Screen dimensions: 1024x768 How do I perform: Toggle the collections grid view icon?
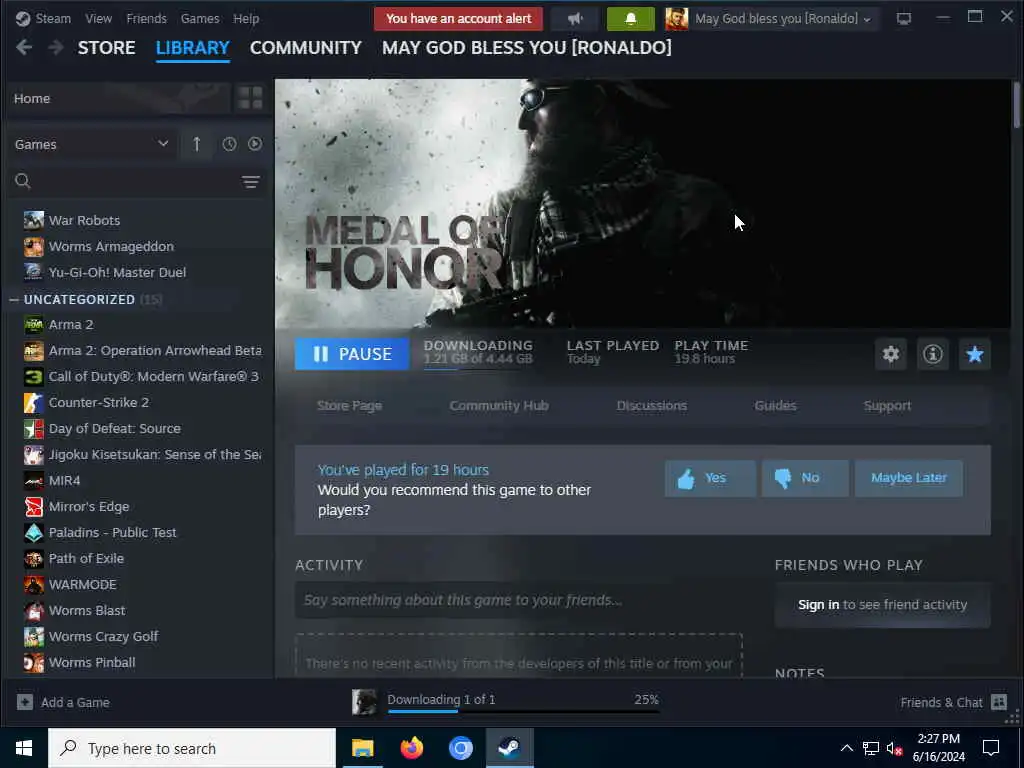click(251, 99)
